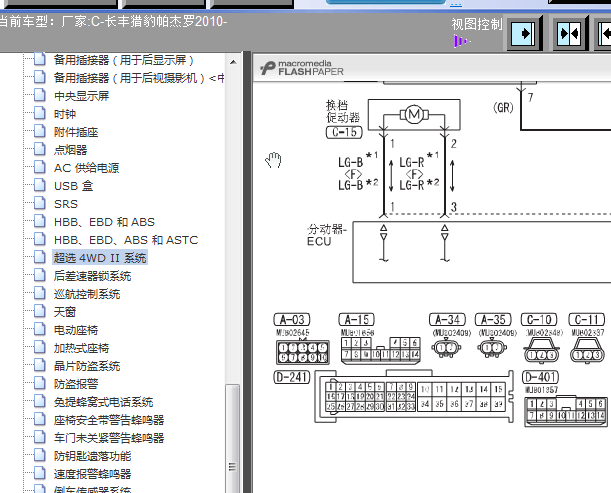The image size is (611, 493).
Task: Click the A-34 connector label
Action: click(x=447, y=320)
